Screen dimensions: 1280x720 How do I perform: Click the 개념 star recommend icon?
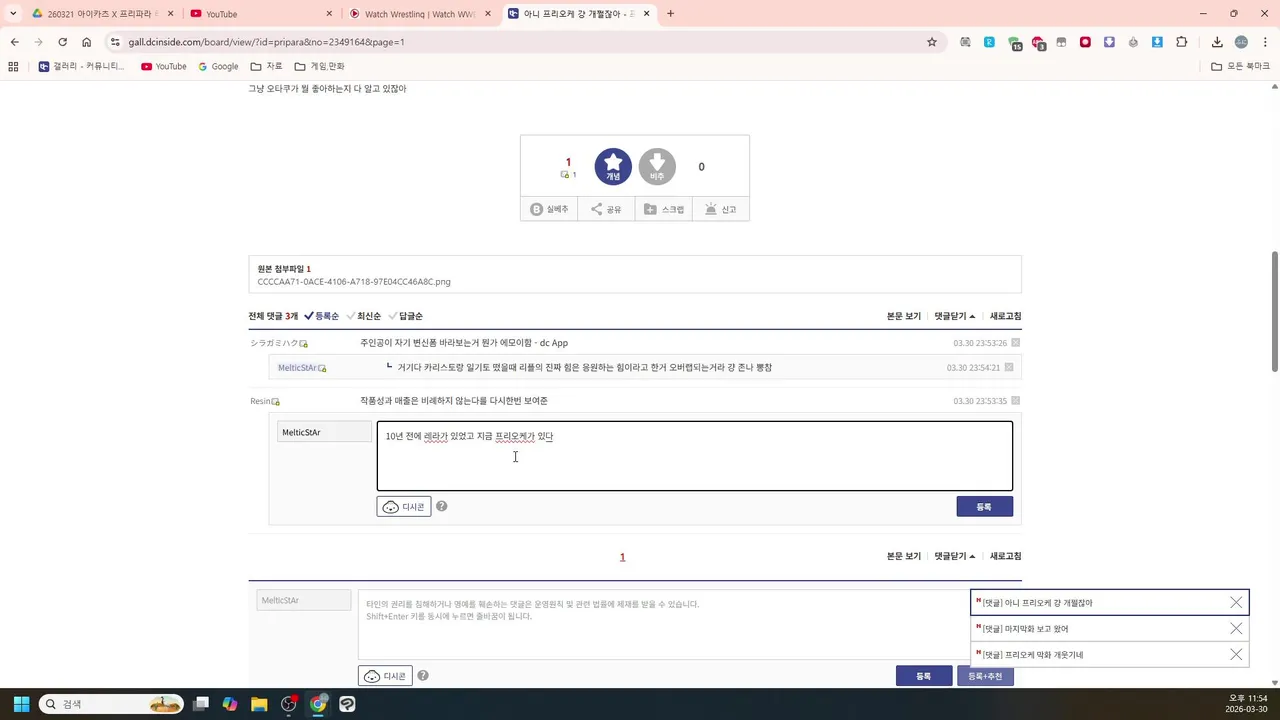613,167
